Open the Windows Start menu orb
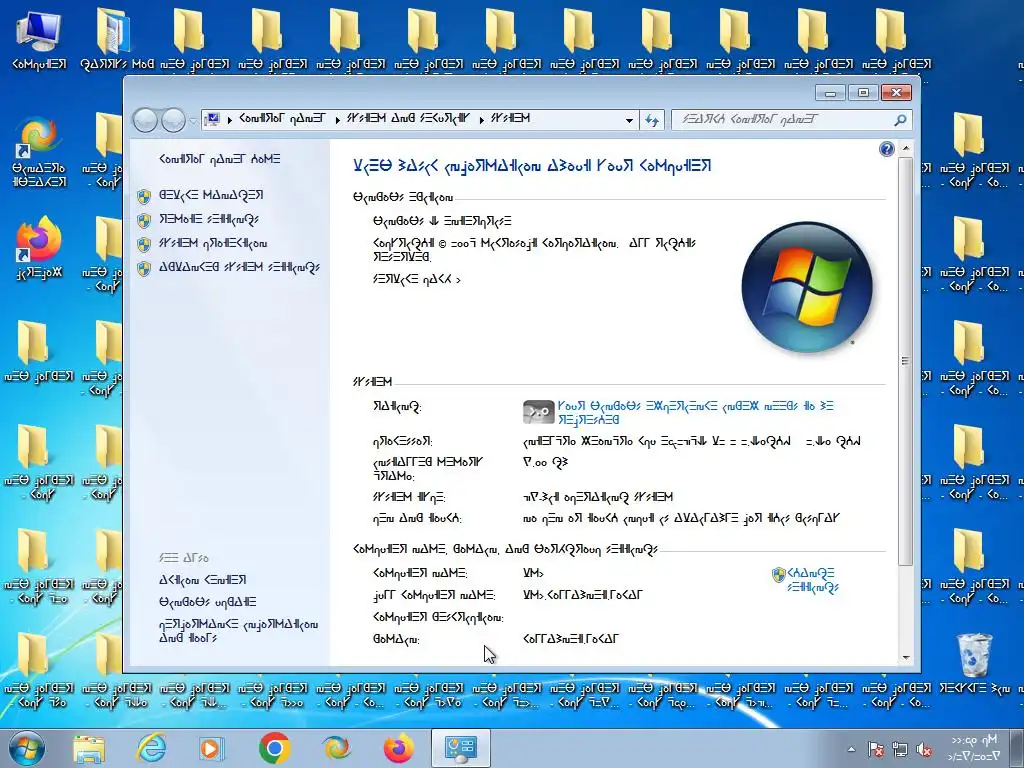This screenshot has width=1024, height=768. coord(26,748)
